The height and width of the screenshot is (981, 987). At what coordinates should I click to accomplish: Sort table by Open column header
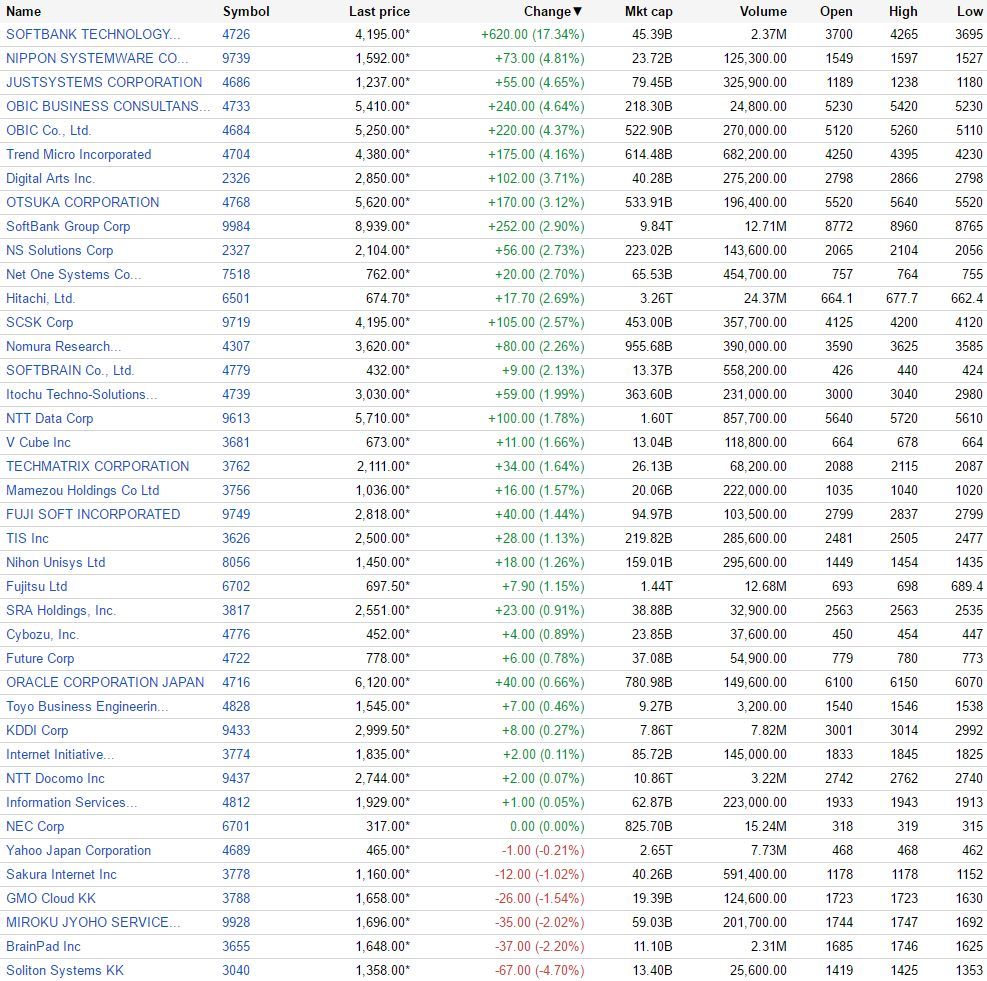pos(836,11)
